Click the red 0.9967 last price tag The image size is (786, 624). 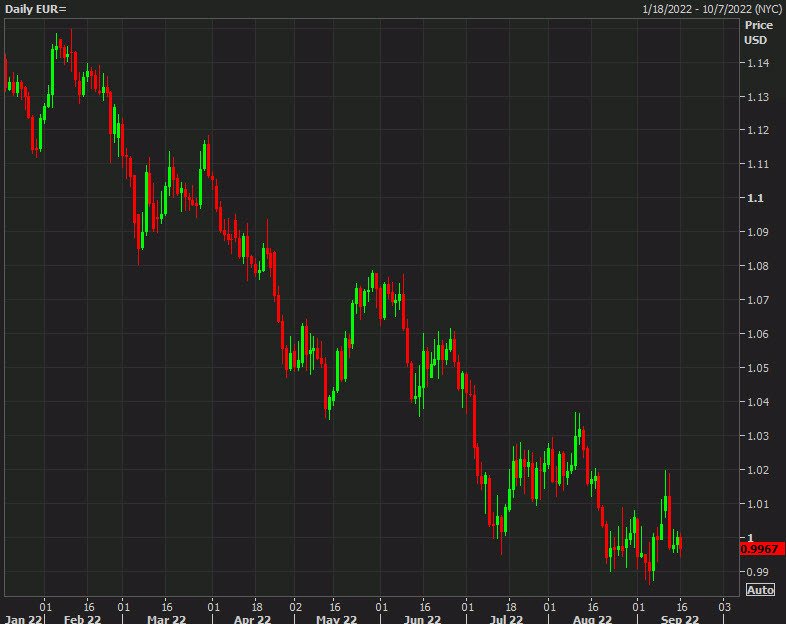point(762,549)
